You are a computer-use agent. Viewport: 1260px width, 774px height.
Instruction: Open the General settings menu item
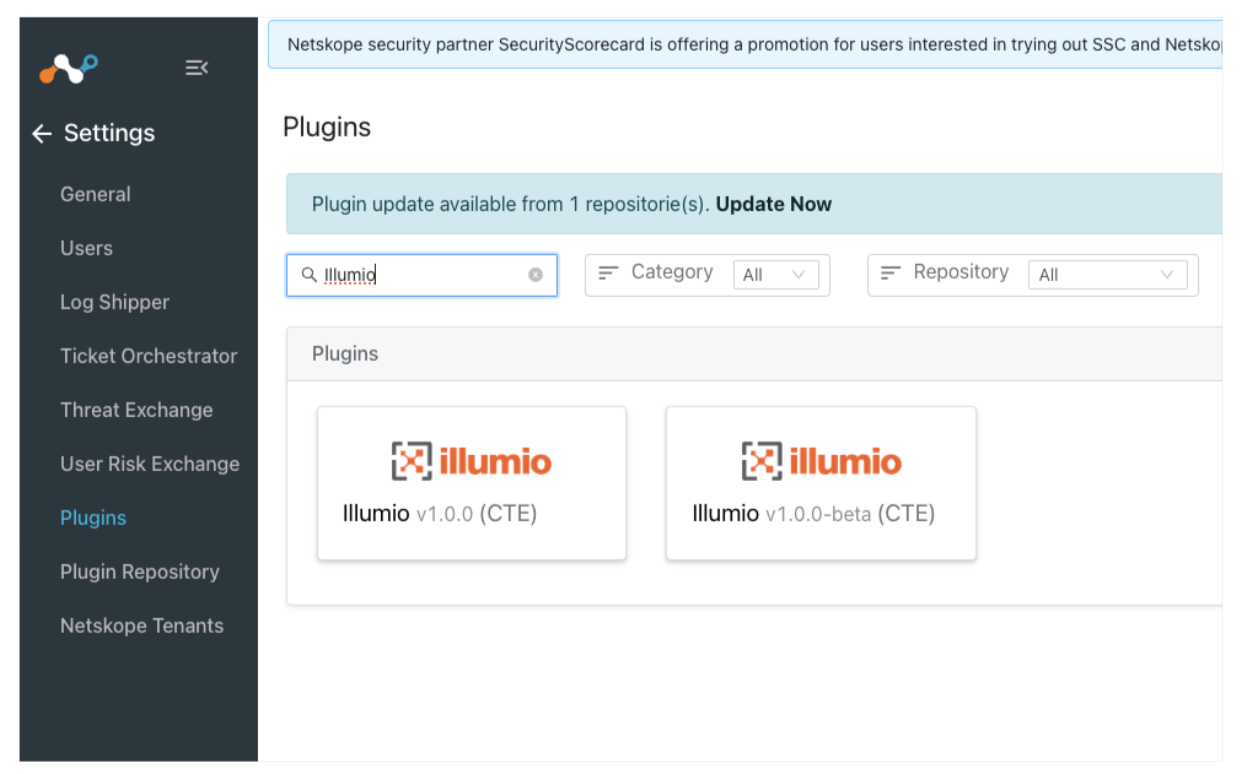[95, 194]
